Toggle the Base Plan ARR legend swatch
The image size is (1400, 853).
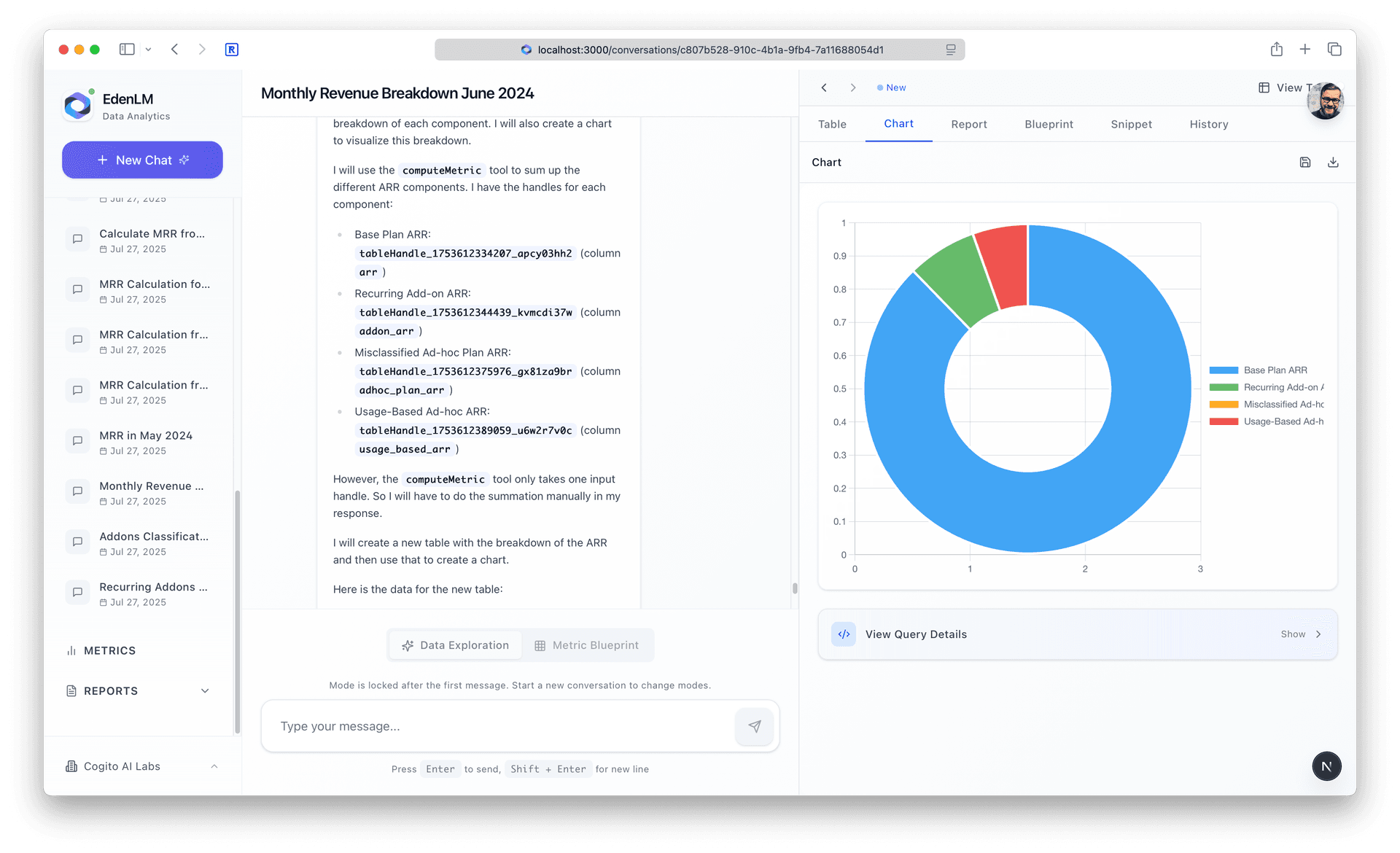click(1224, 370)
